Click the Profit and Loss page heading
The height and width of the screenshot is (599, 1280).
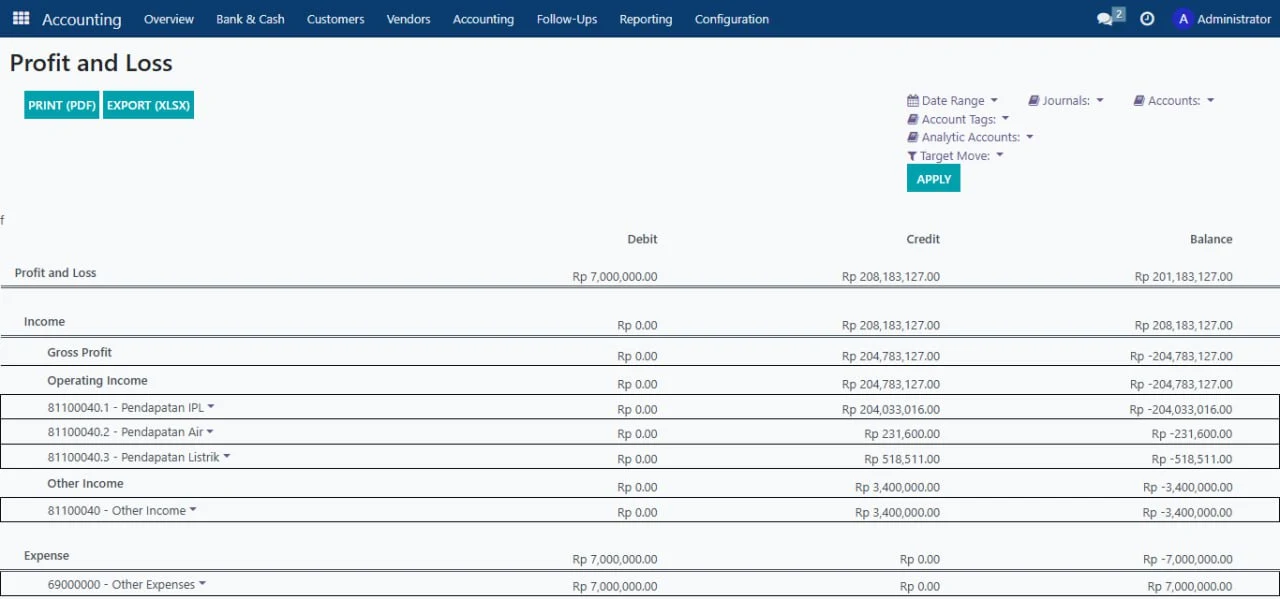coord(91,63)
